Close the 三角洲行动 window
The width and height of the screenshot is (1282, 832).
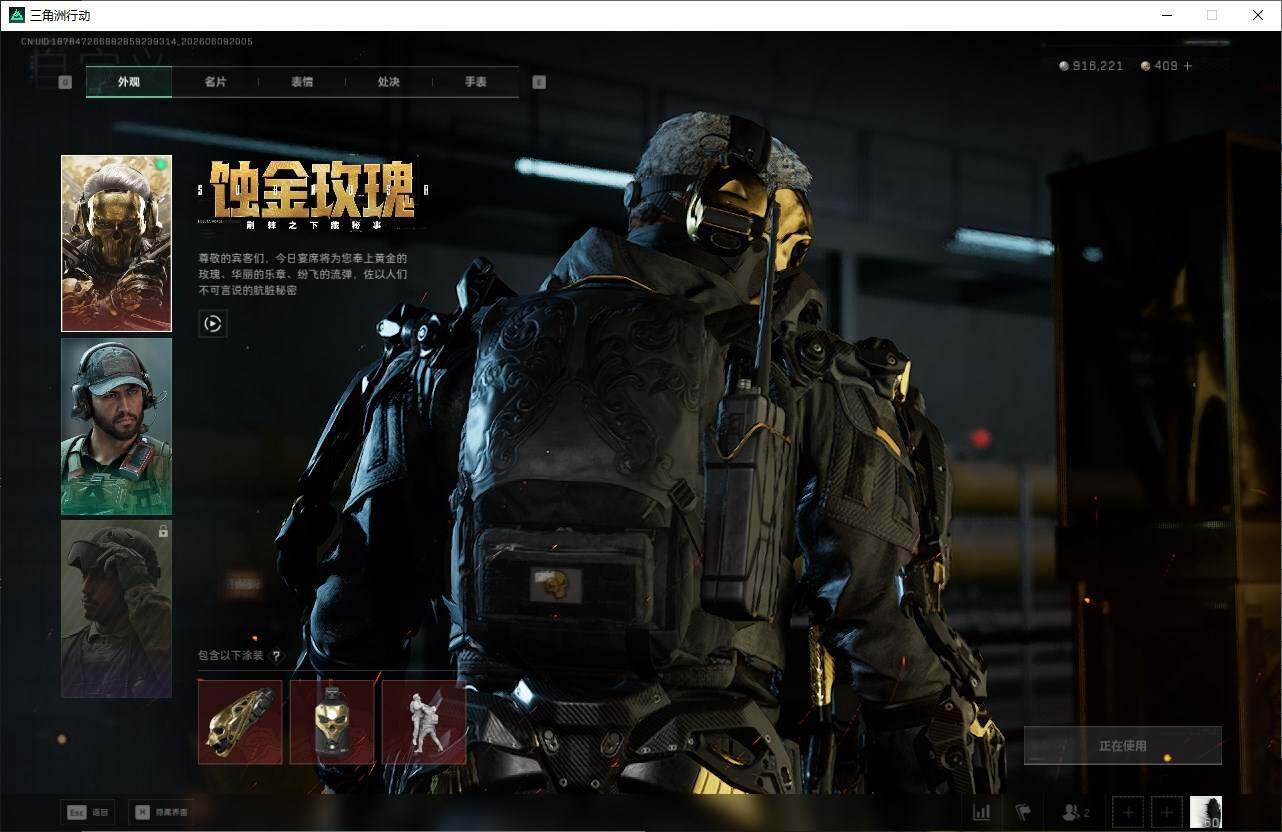[1258, 15]
